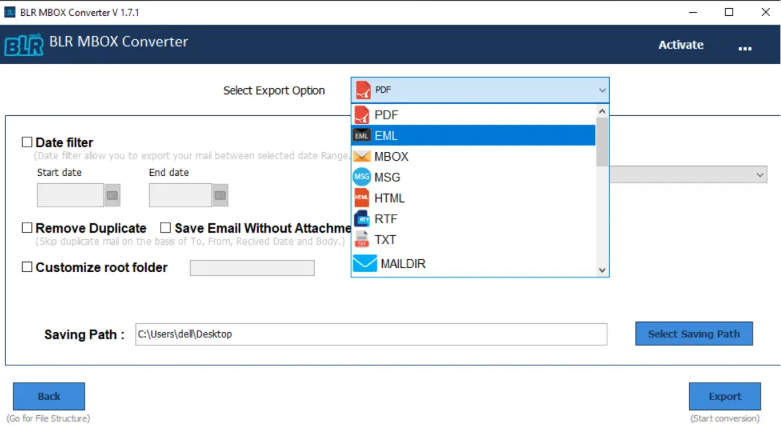The width and height of the screenshot is (781, 427).
Task: Click the MSG round icon
Action: [362, 177]
